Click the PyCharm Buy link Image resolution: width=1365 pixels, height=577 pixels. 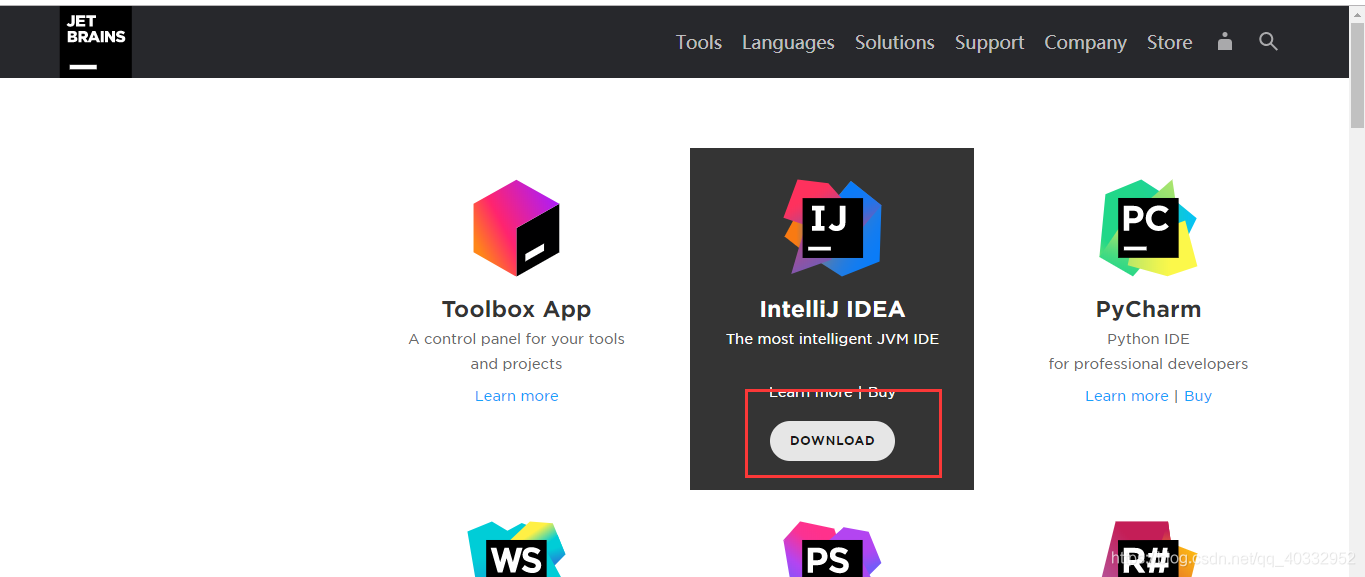point(1198,396)
